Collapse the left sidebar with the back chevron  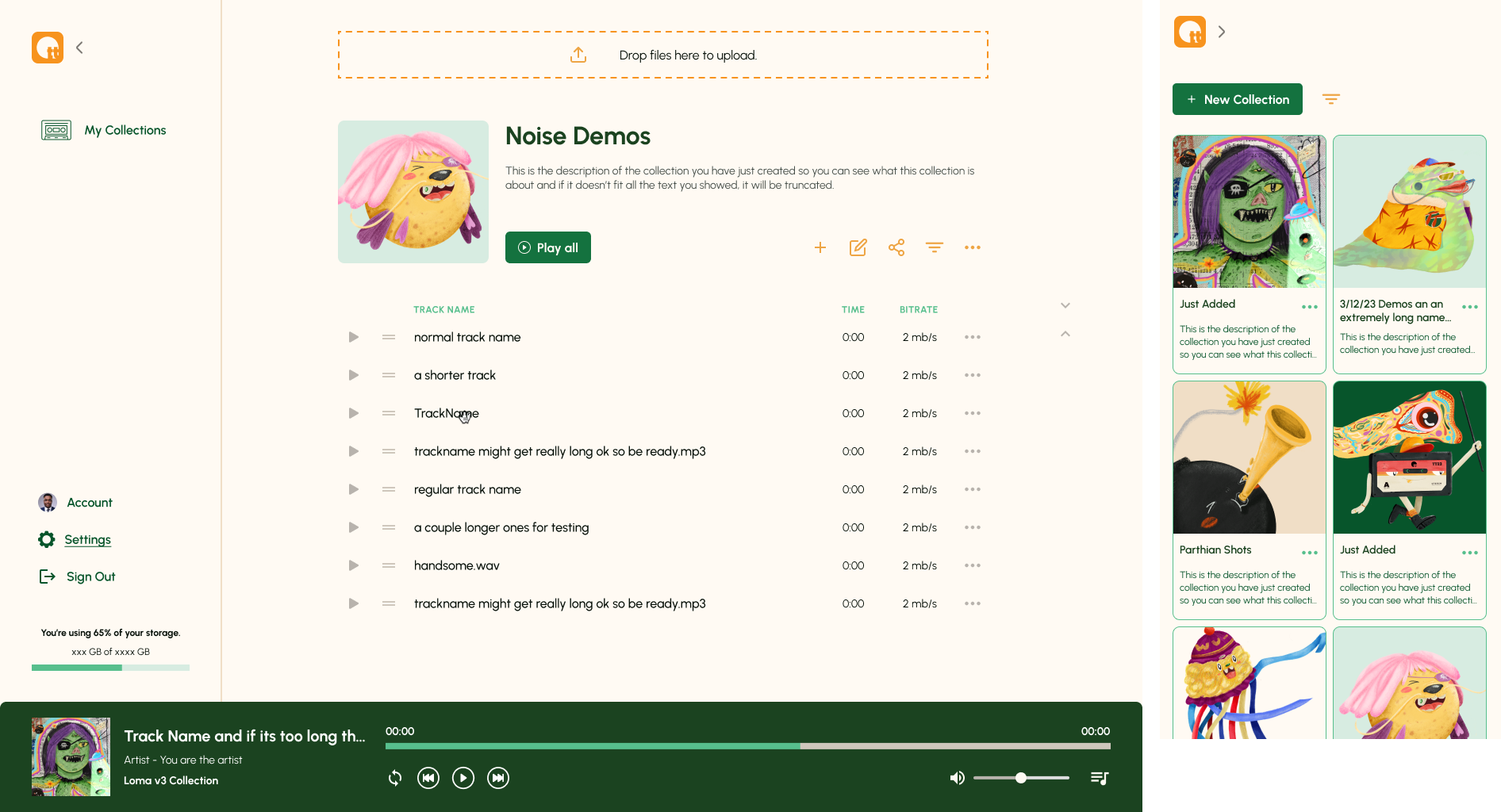click(x=79, y=48)
